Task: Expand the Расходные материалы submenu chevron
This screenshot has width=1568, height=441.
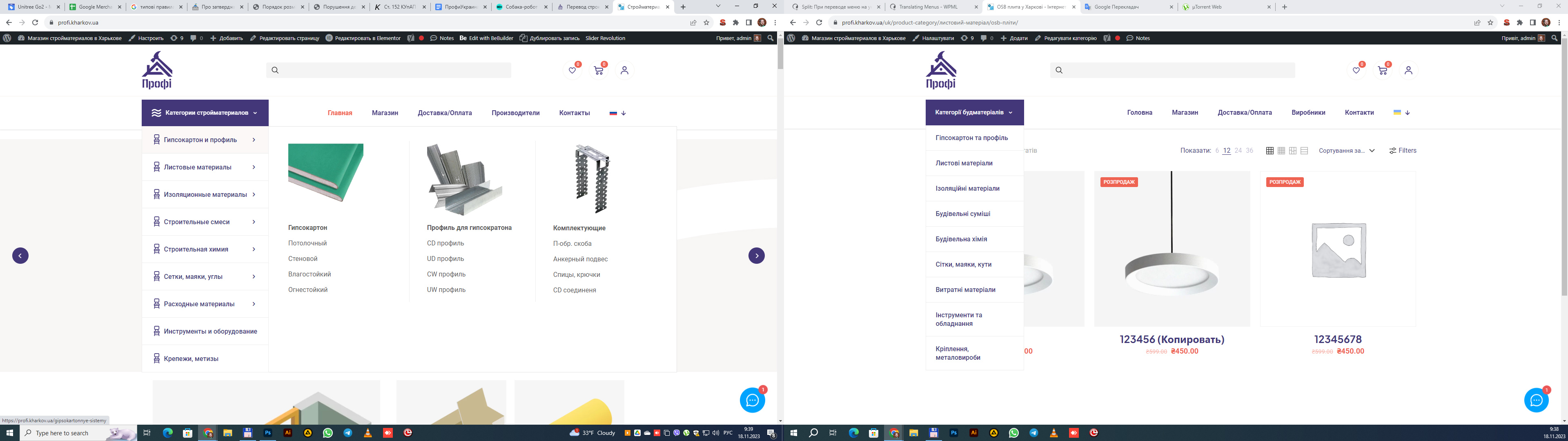Action: [x=254, y=304]
